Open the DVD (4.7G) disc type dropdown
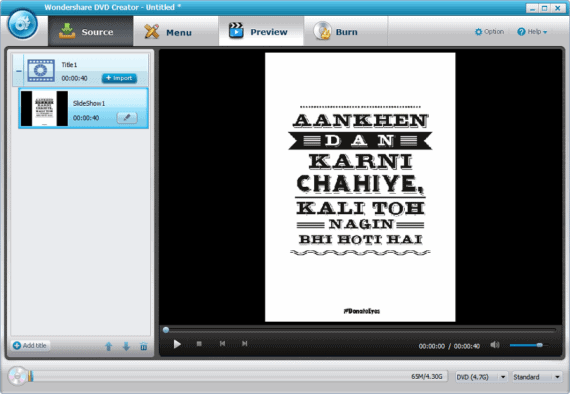This screenshot has height=394, width=570. point(481,377)
